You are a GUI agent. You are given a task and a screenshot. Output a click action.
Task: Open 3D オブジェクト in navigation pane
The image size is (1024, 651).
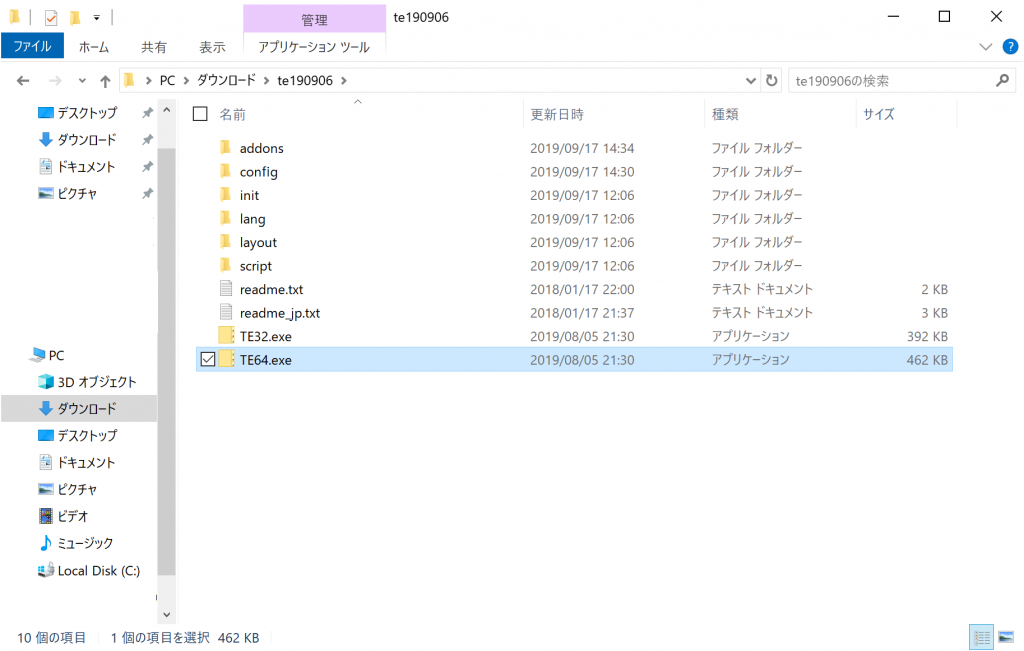[88, 382]
